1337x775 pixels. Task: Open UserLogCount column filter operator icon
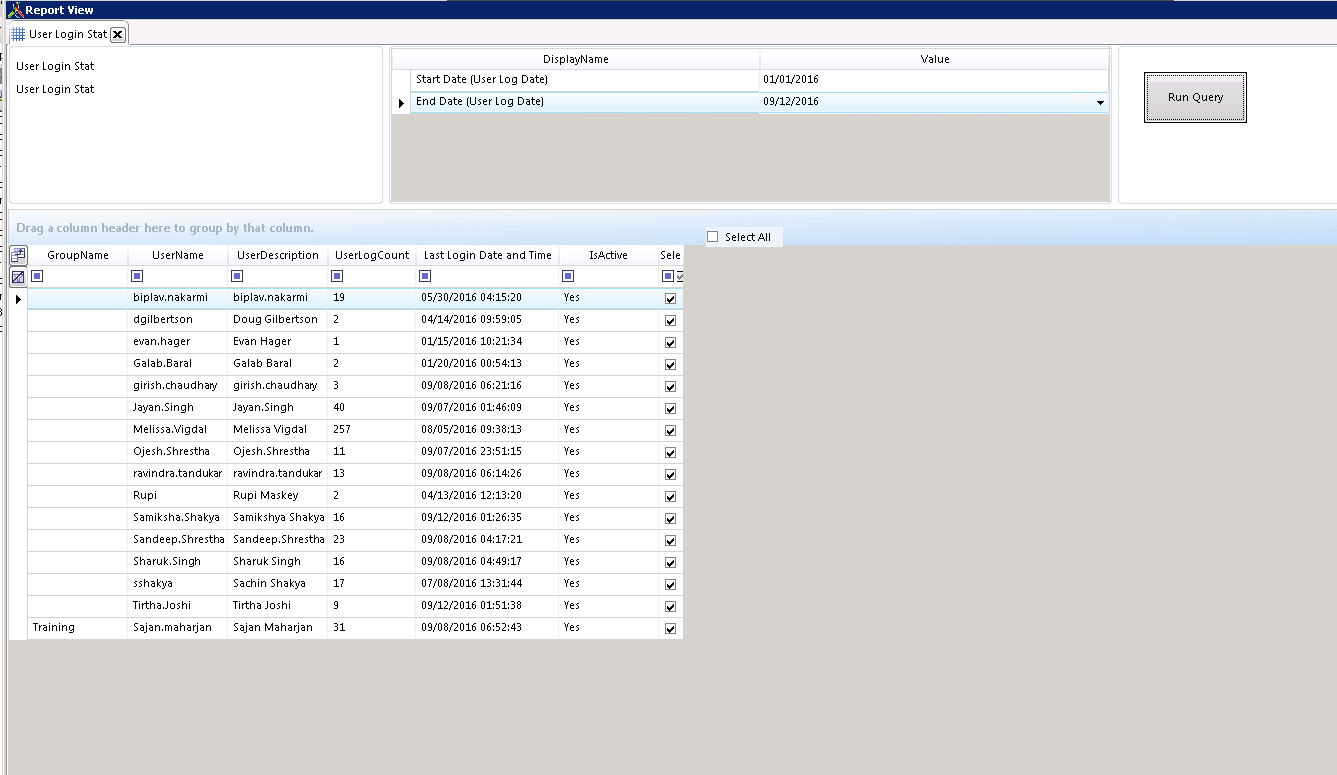click(x=338, y=277)
